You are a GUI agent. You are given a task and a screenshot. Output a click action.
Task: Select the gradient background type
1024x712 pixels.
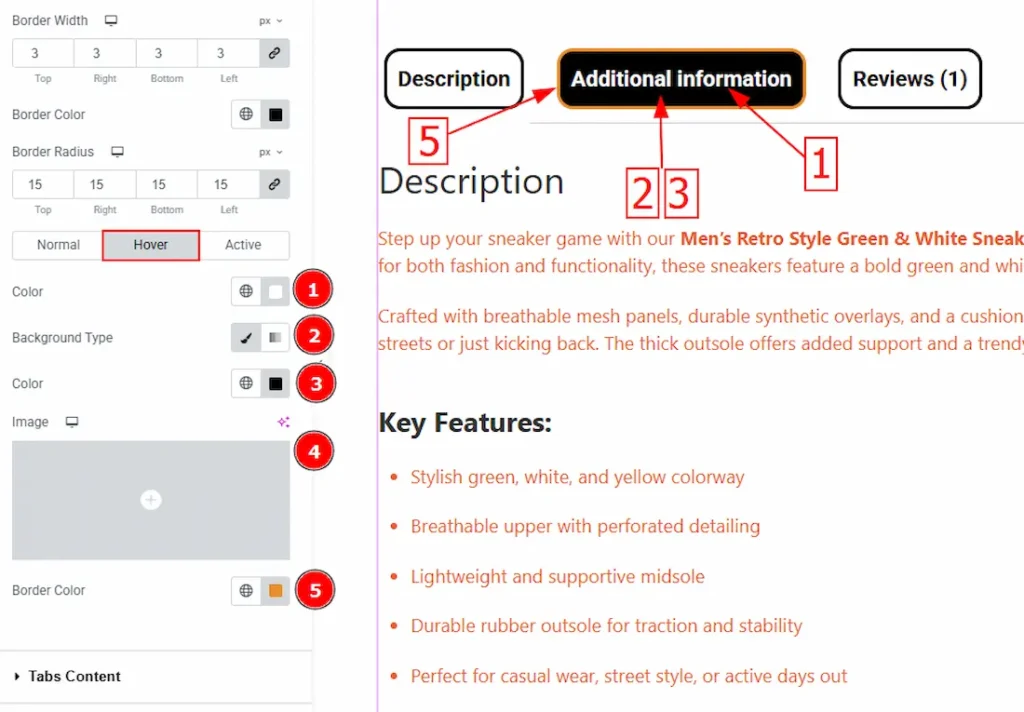click(x=275, y=338)
